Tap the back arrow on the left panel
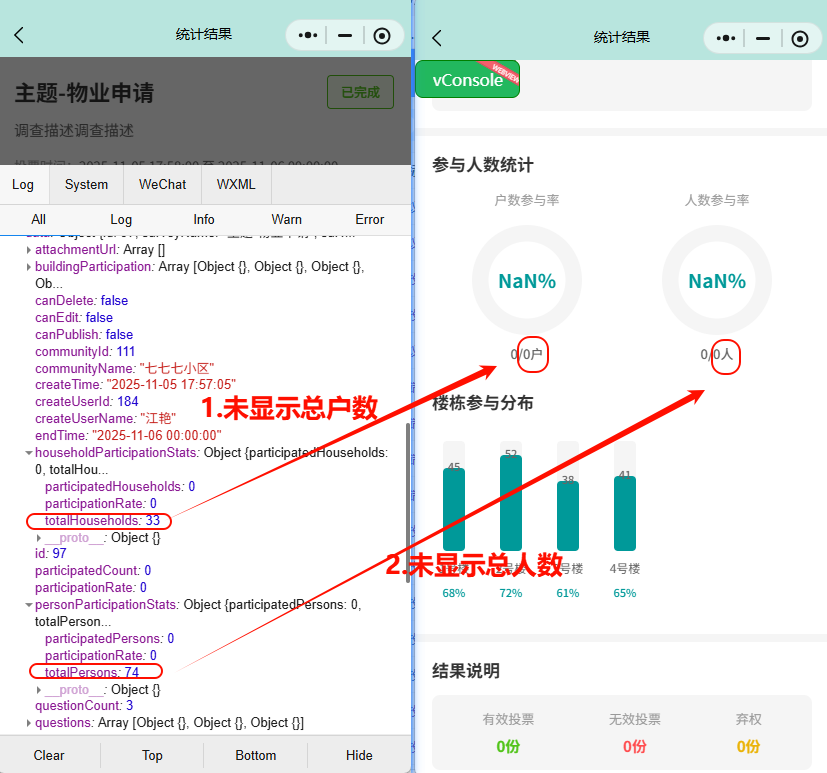 (18, 35)
